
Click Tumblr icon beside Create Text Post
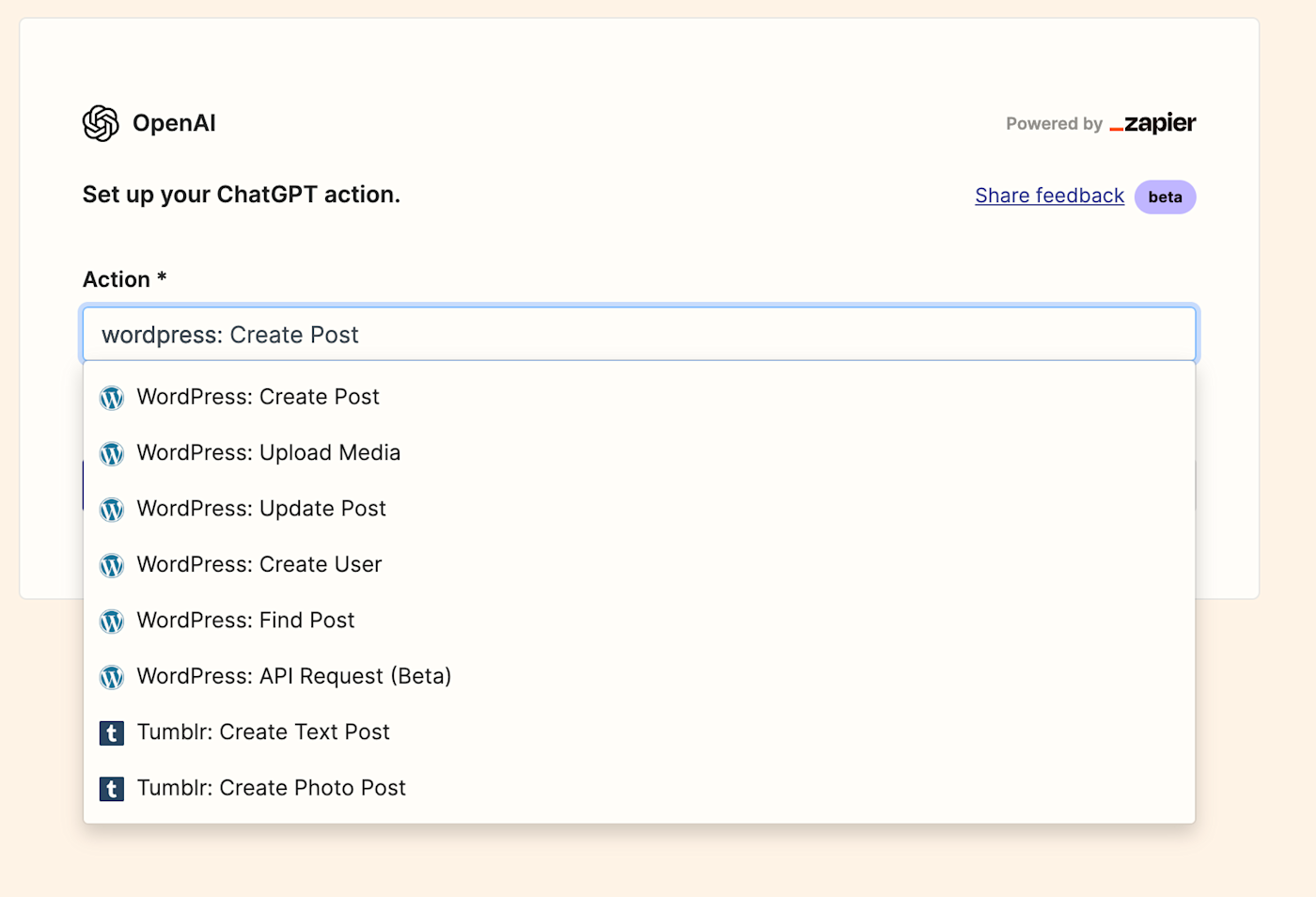click(x=112, y=733)
